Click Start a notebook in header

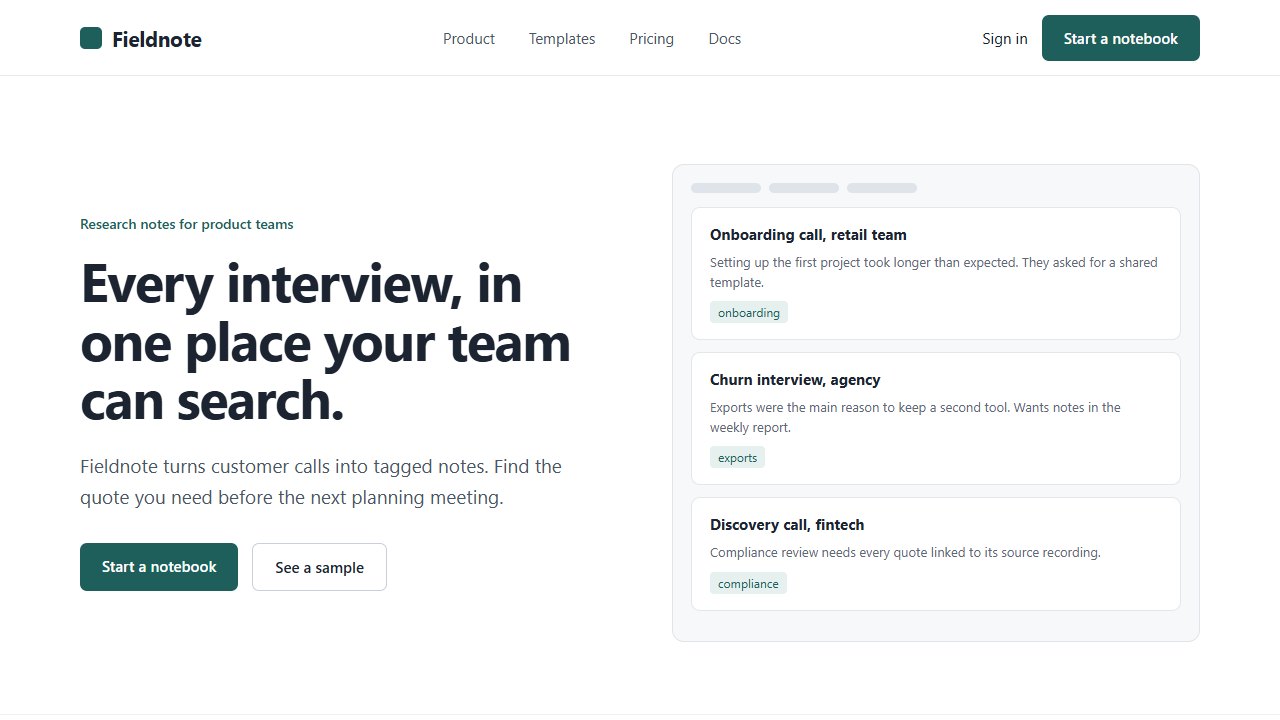pos(1121,38)
